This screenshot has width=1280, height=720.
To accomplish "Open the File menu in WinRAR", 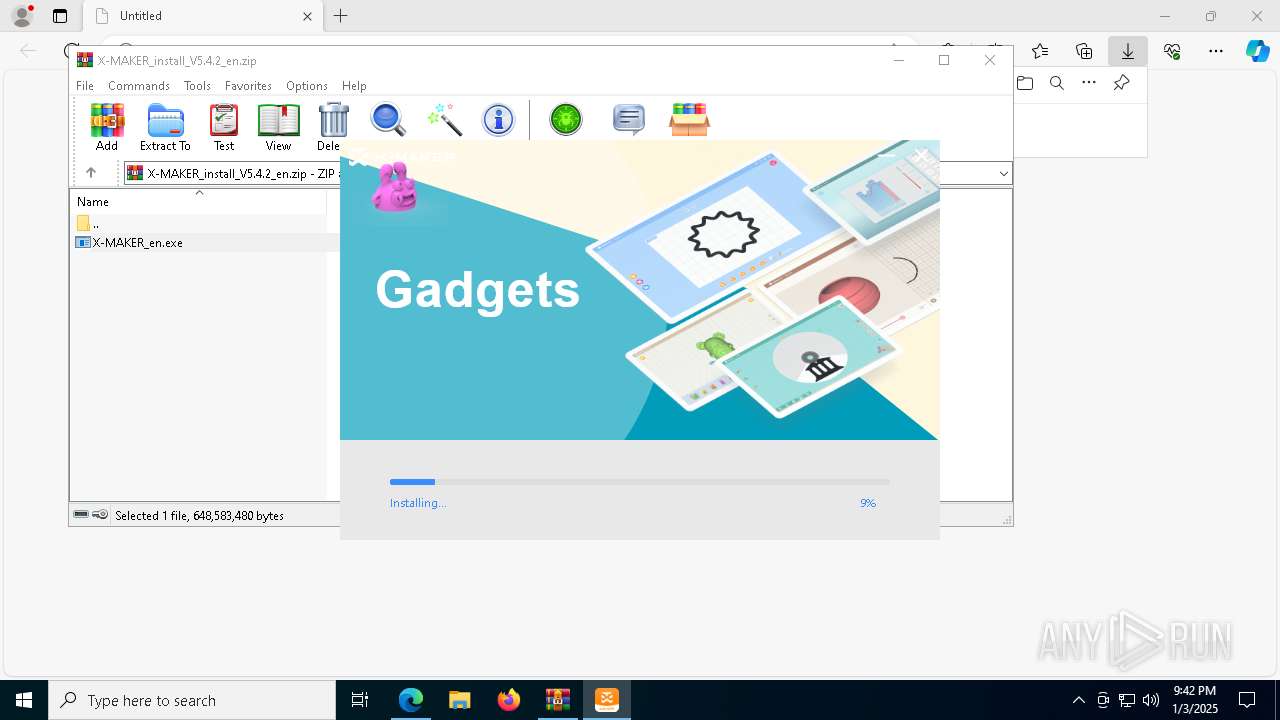I will pyautogui.click(x=85, y=86).
